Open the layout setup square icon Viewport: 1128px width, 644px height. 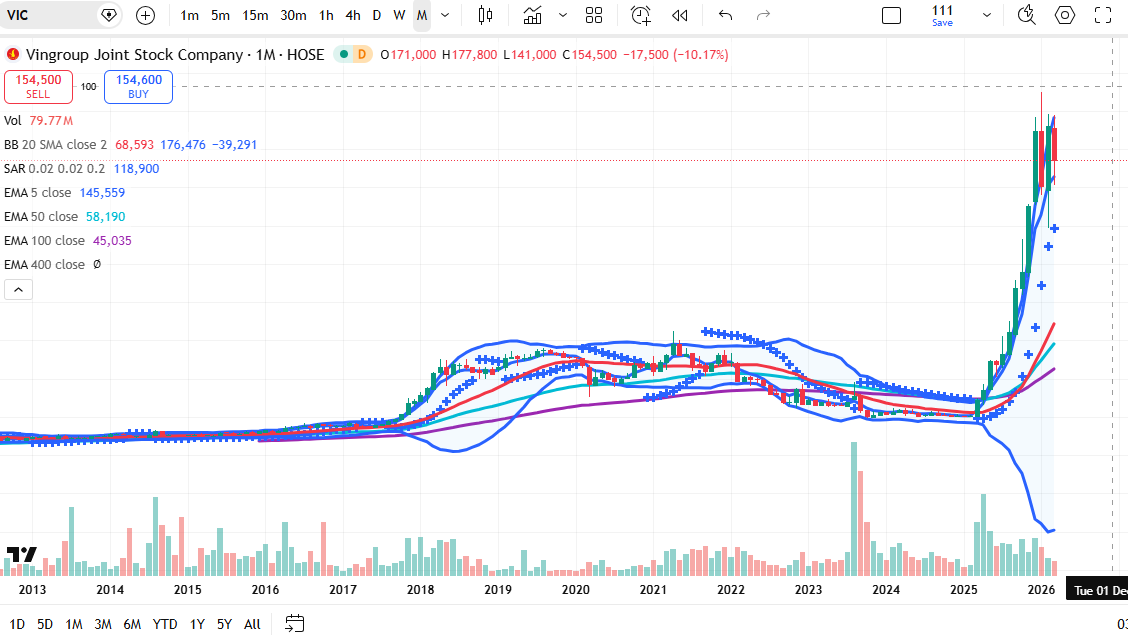click(x=891, y=15)
